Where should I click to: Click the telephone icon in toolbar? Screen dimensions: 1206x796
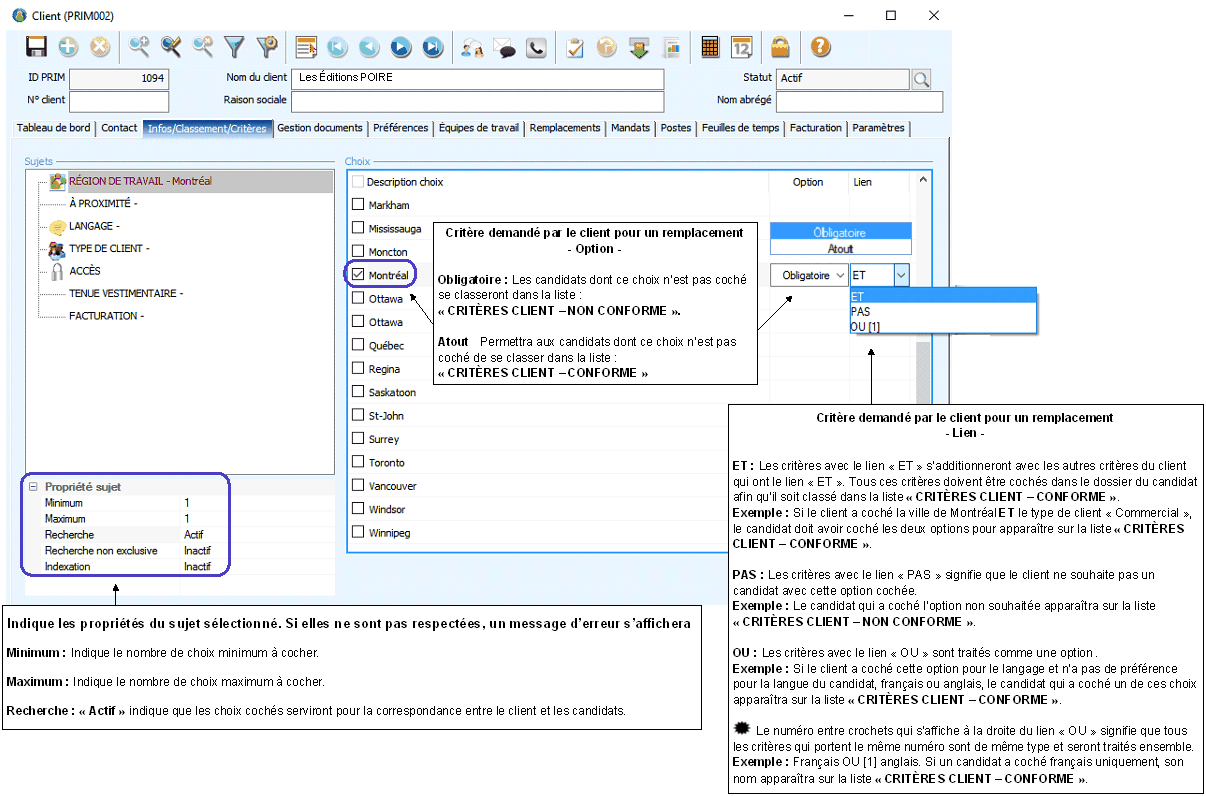click(537, 47)
